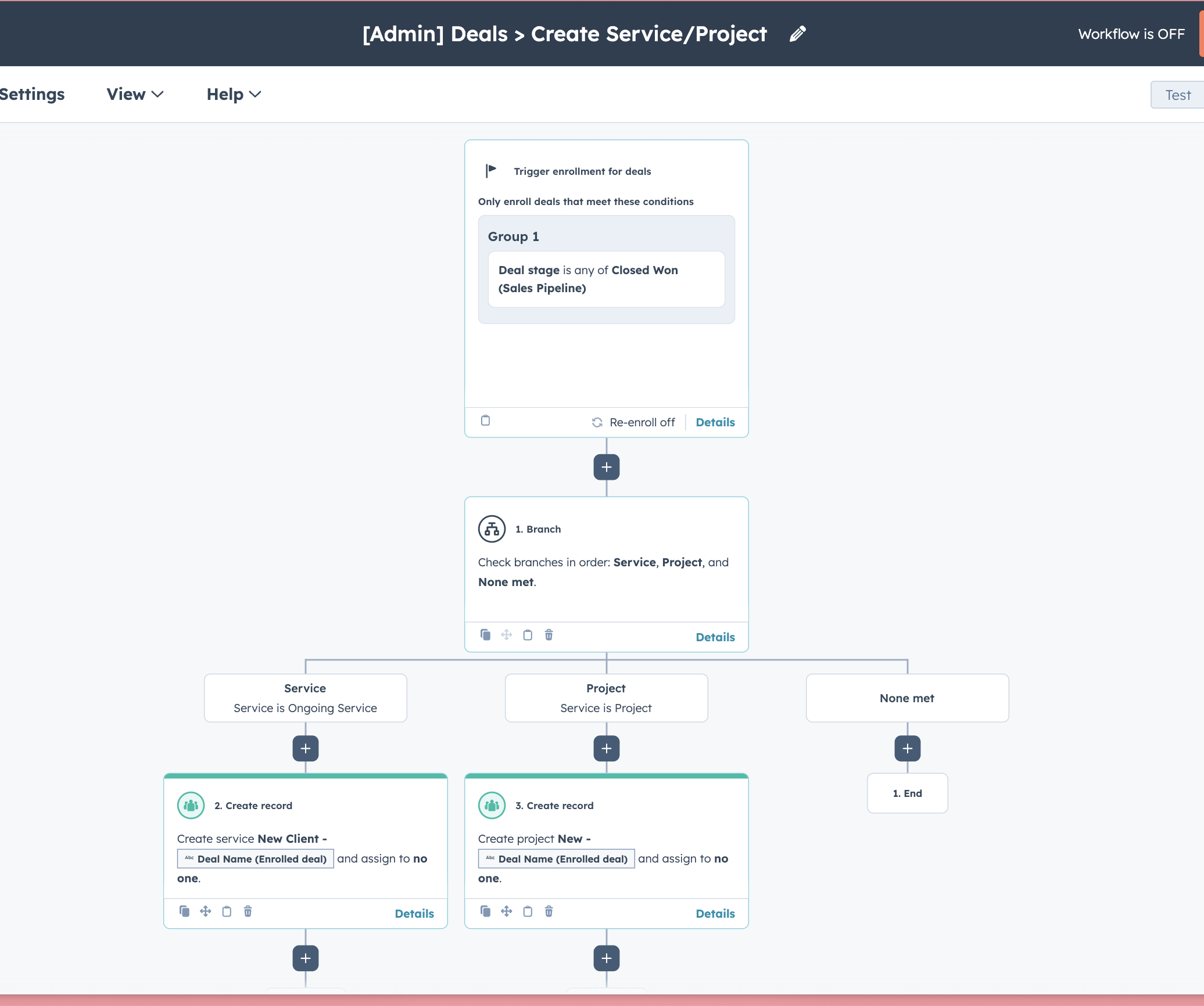This screenshot has width=1204, height=1006.
Task: Open Details link of the Branch action
Action: click(x=715, y=637)
